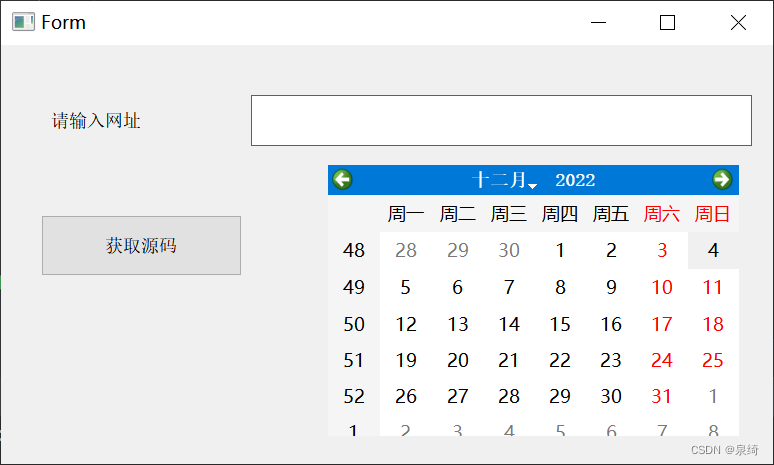This screenshot has width=774, height=465.
Task: Select December 22 in the calendar
Action: pyautogui.click(x=560, y=360)
